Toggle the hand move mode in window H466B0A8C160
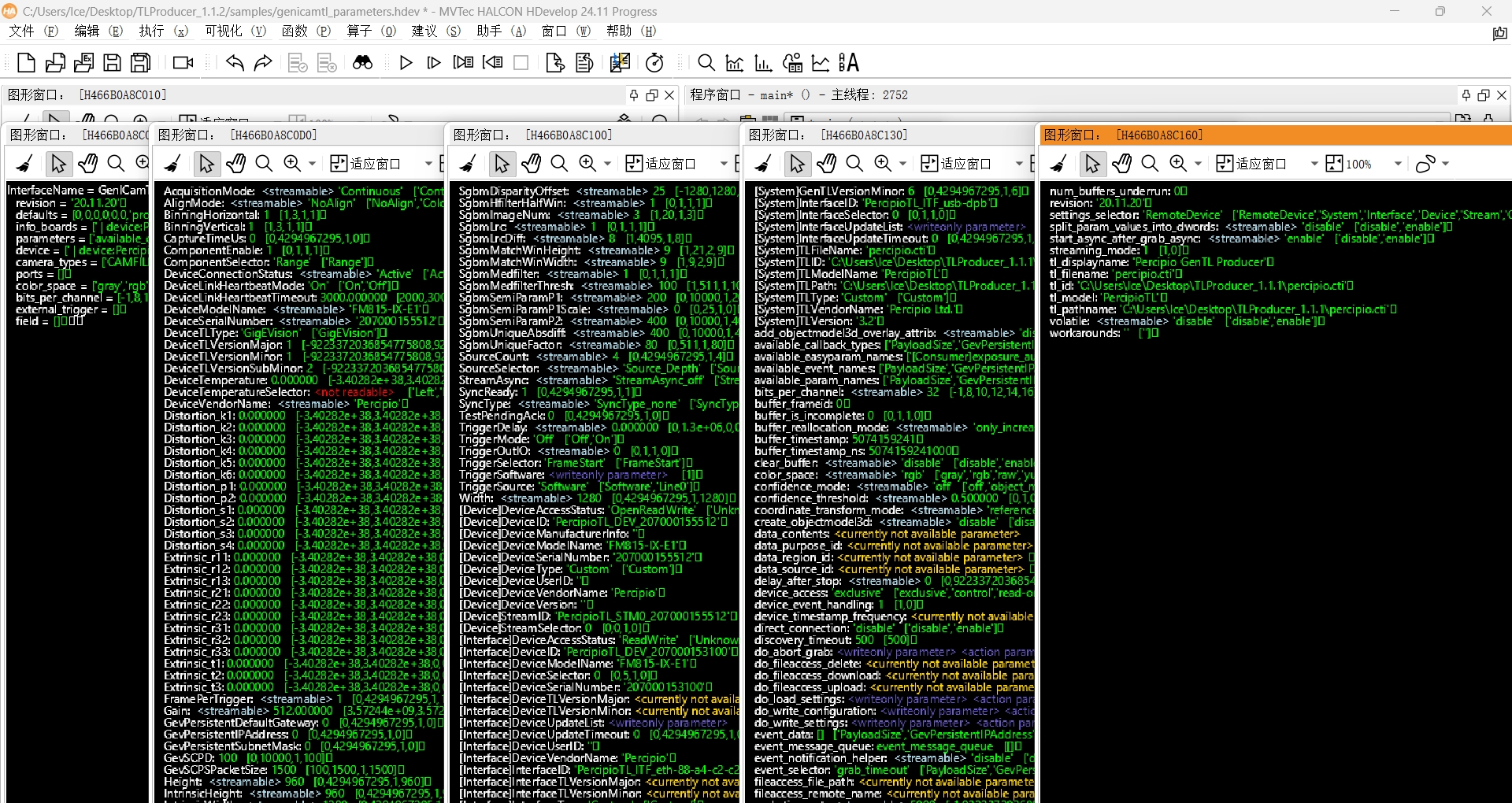 click(x=1121, y=164)
